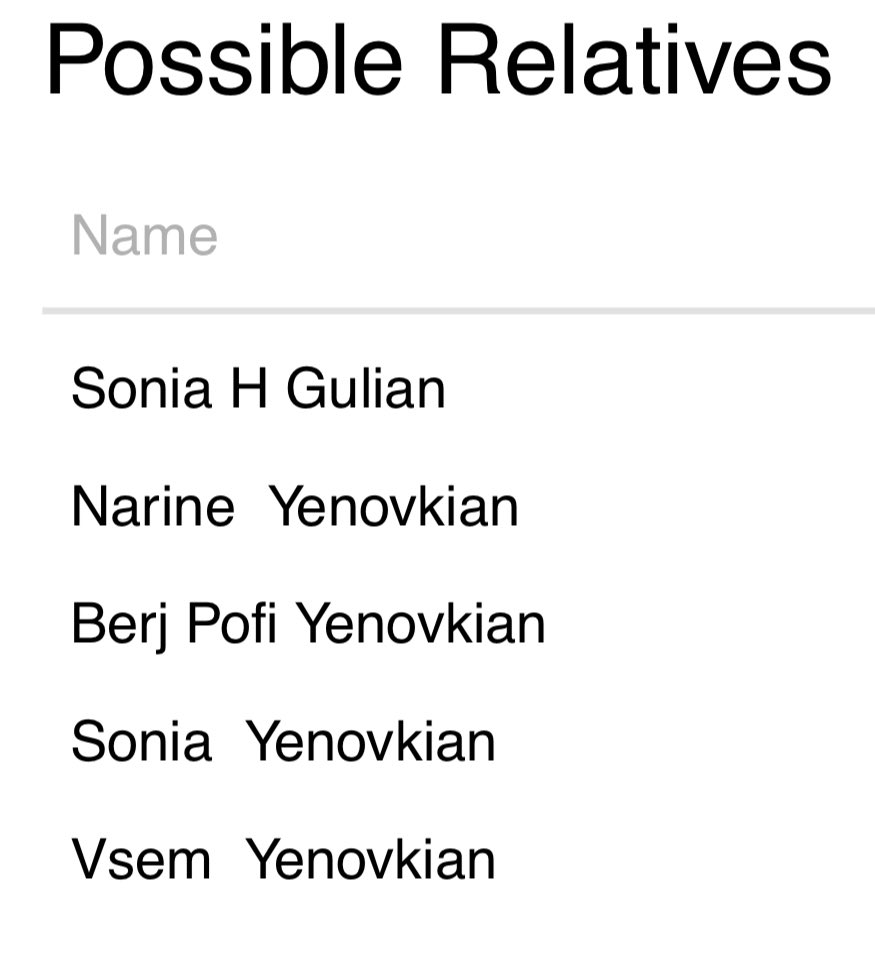Screen dimensions: 875x975
Task: Click the divider line below Name header
Action: tap(458, 311)
